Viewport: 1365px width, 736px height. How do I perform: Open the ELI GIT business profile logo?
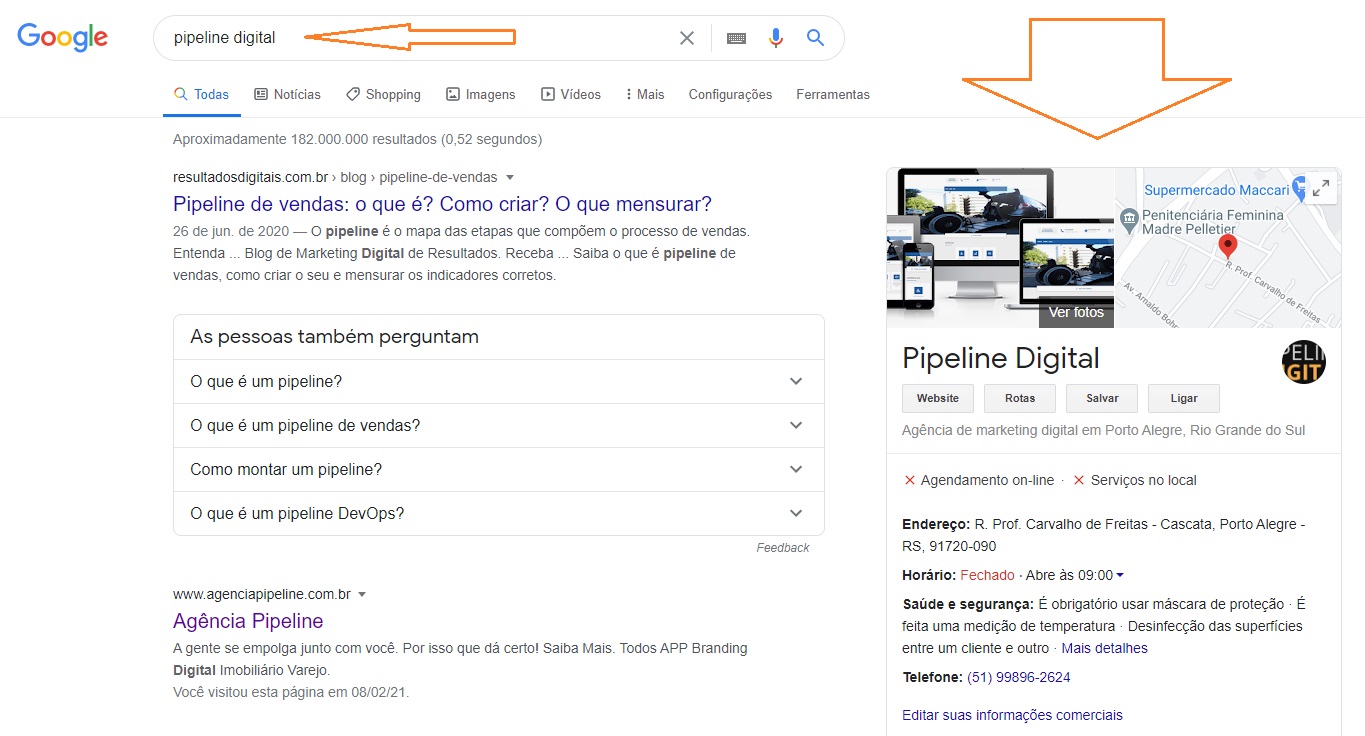pos(1304,362)
